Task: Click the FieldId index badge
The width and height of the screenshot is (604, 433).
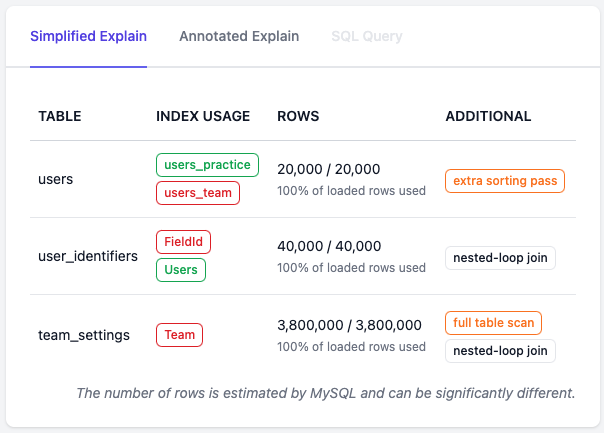Action: pos(183,242)
